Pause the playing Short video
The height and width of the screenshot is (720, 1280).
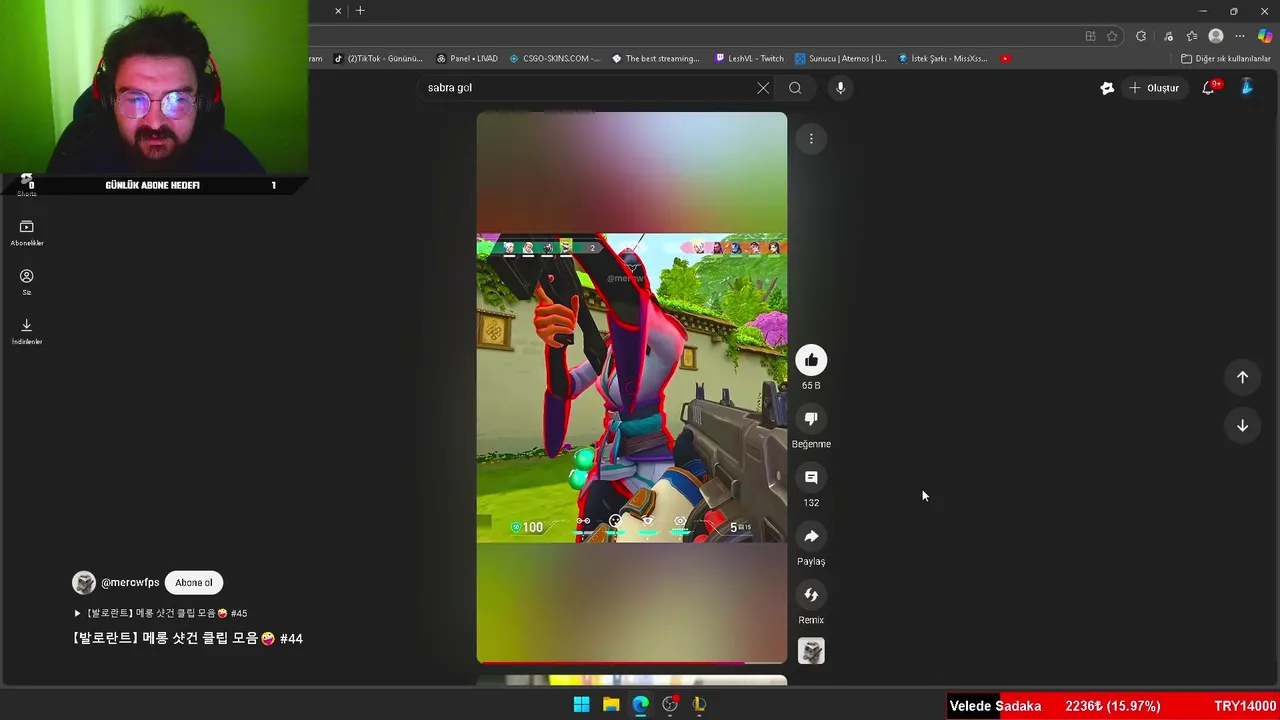632,388
